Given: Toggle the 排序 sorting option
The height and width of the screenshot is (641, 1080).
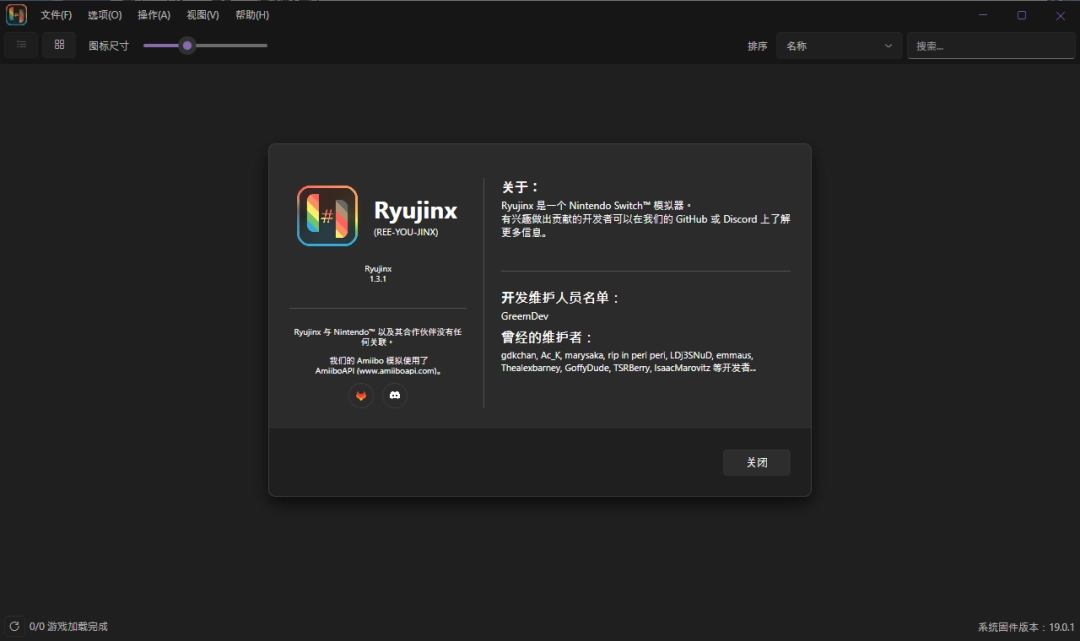Looking at the screenshot, I should click(x=757, y=45).
